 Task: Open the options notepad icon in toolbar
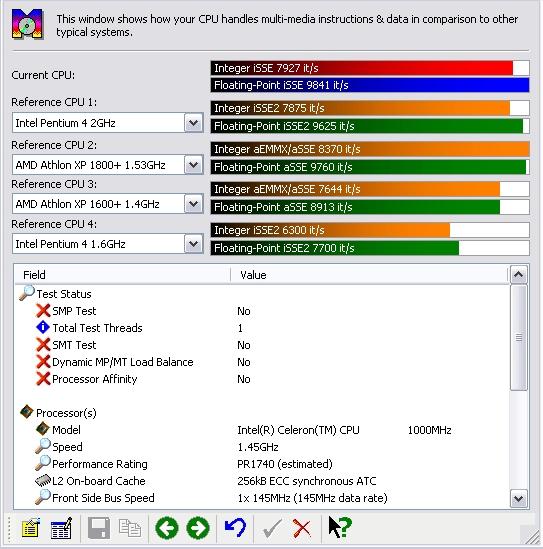[30, 528]
